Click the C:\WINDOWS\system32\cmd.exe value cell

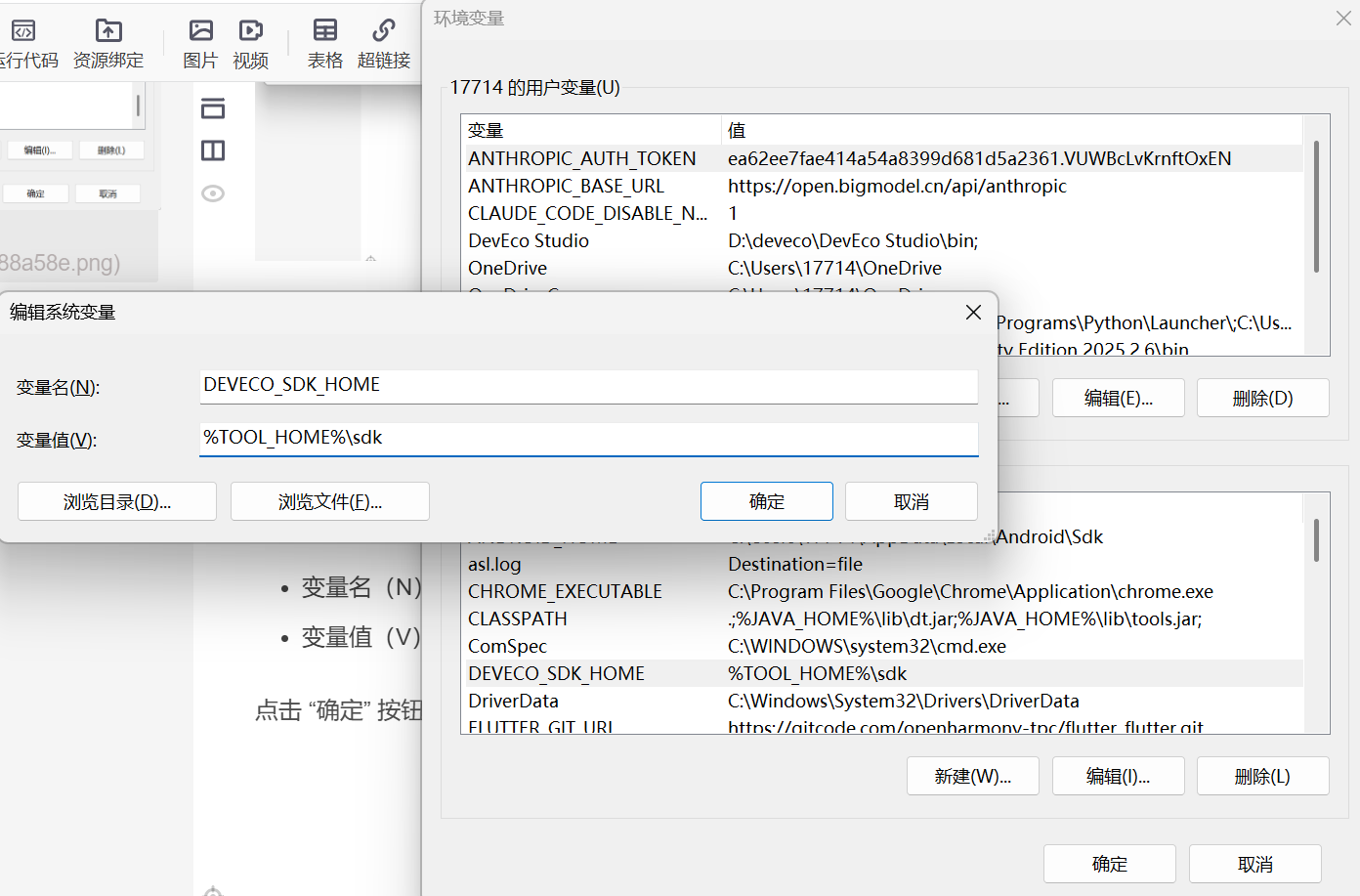pos(867,646)
